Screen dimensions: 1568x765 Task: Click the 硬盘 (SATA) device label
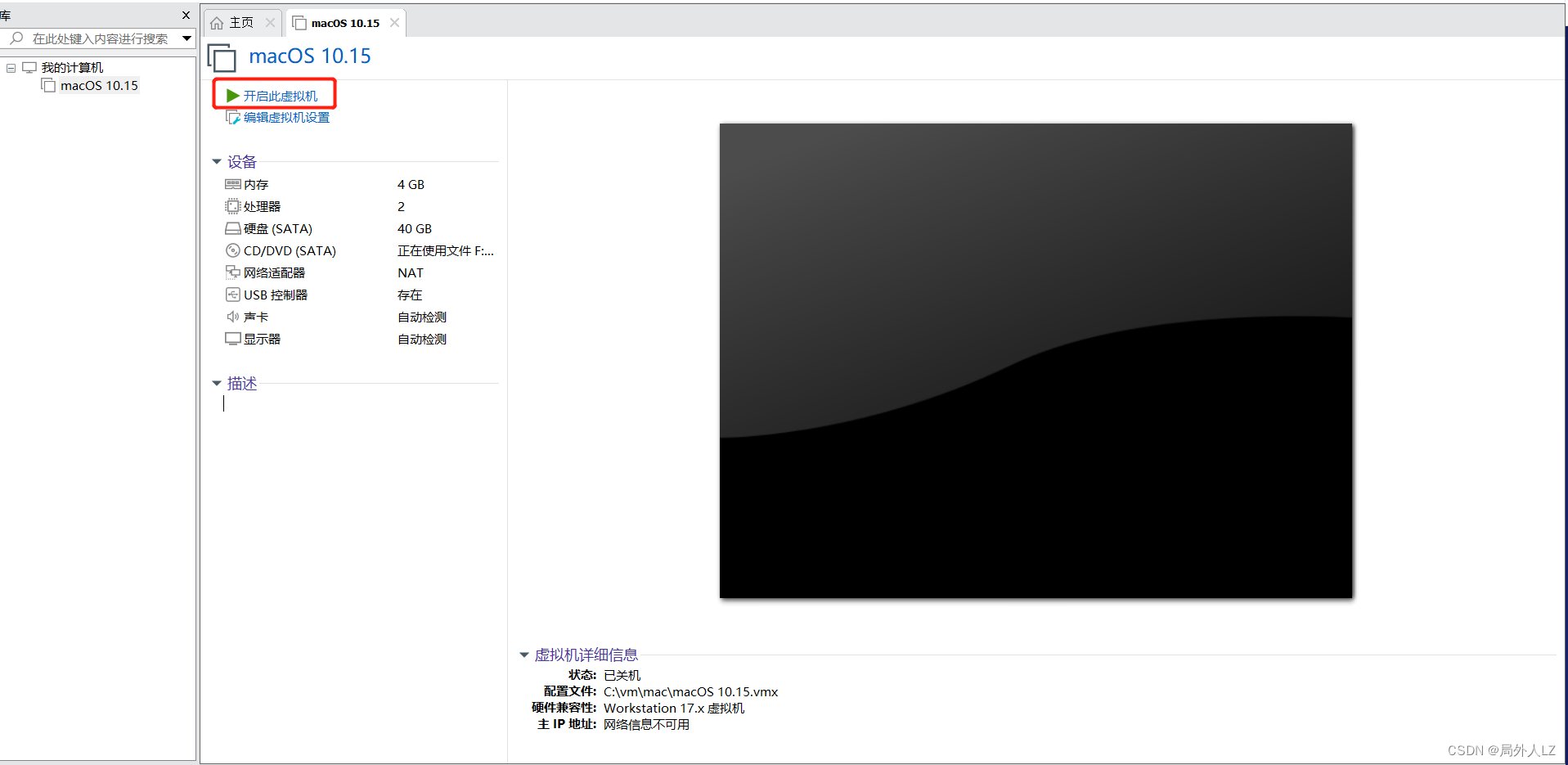[x=278, y=229]
